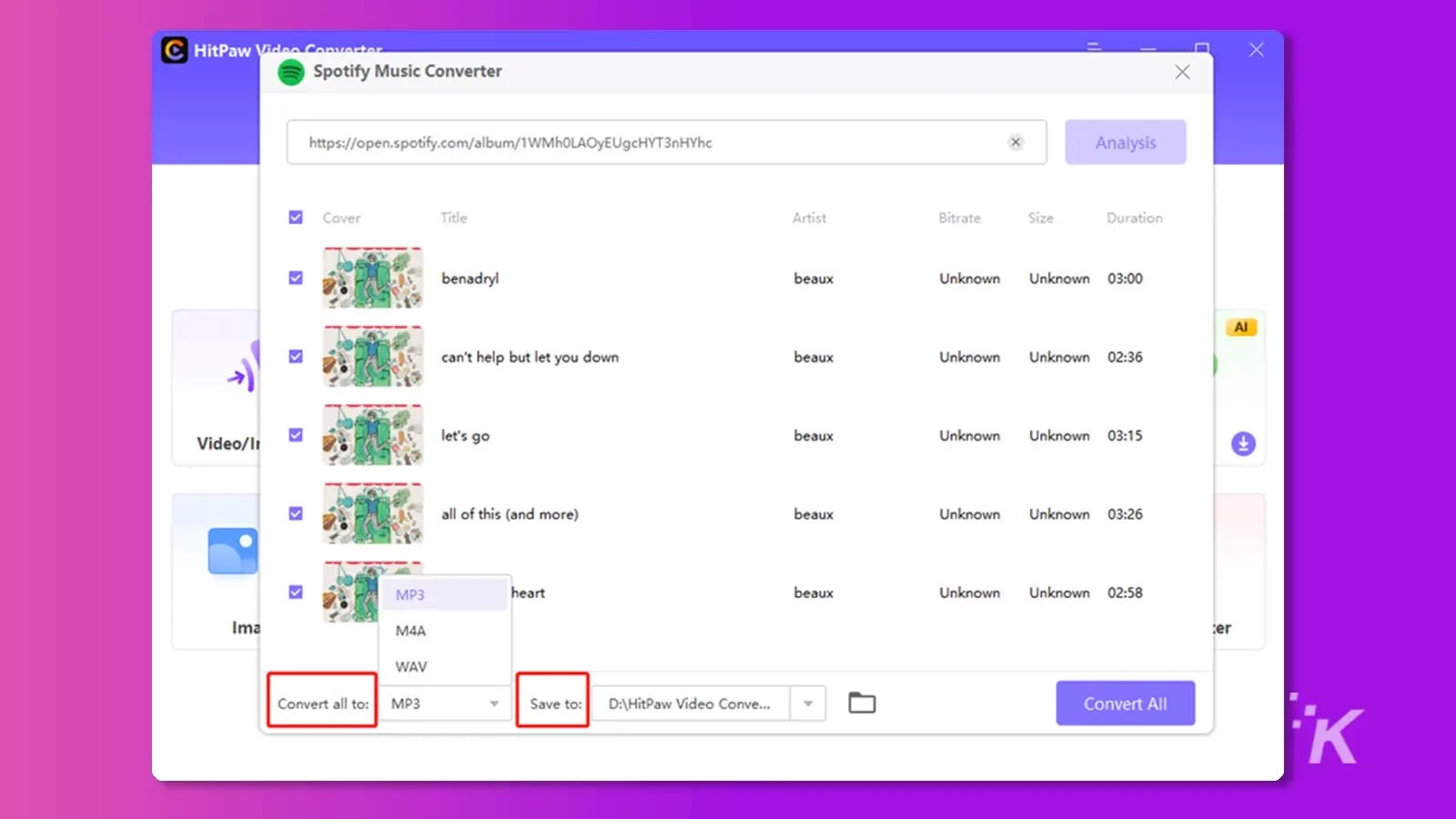Toggle the select-all checkbox in the header

tap(296, 217)
